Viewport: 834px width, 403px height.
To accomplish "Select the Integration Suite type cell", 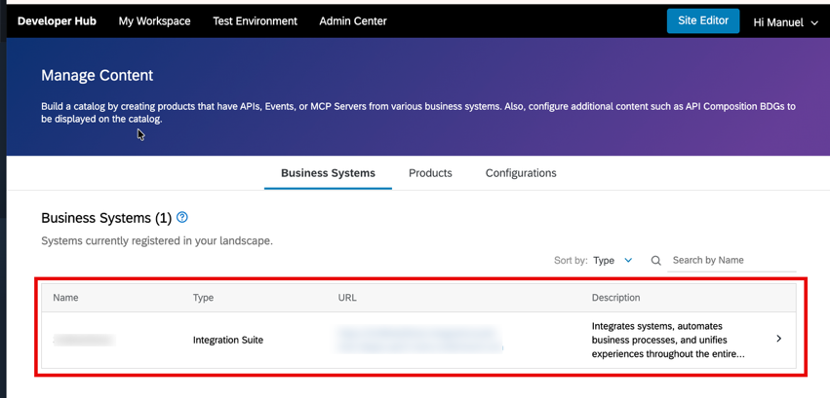I will (x=228, y=340).
